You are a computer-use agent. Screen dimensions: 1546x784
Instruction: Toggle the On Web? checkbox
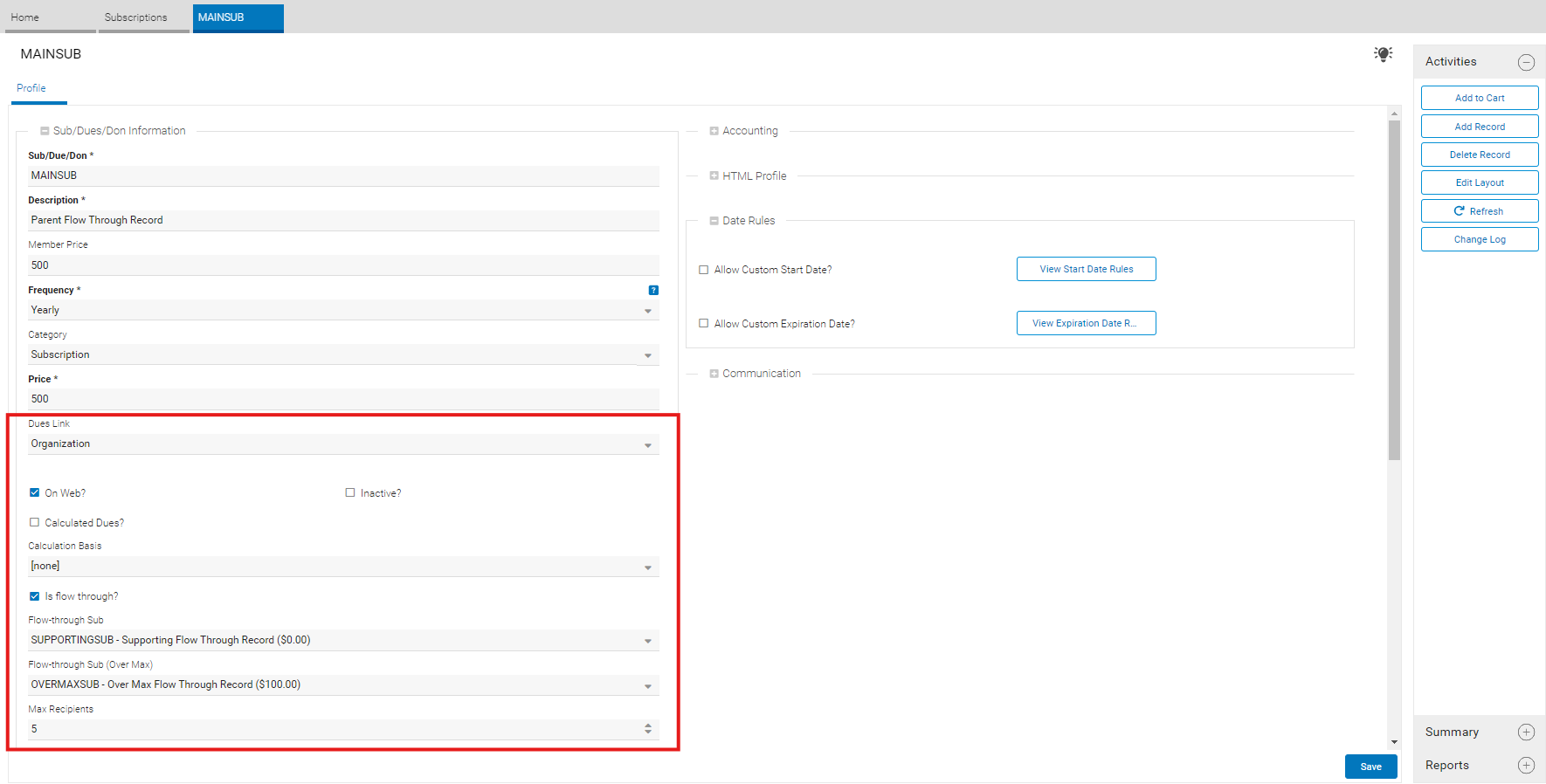pyautogui.click(x=35, y=493)
